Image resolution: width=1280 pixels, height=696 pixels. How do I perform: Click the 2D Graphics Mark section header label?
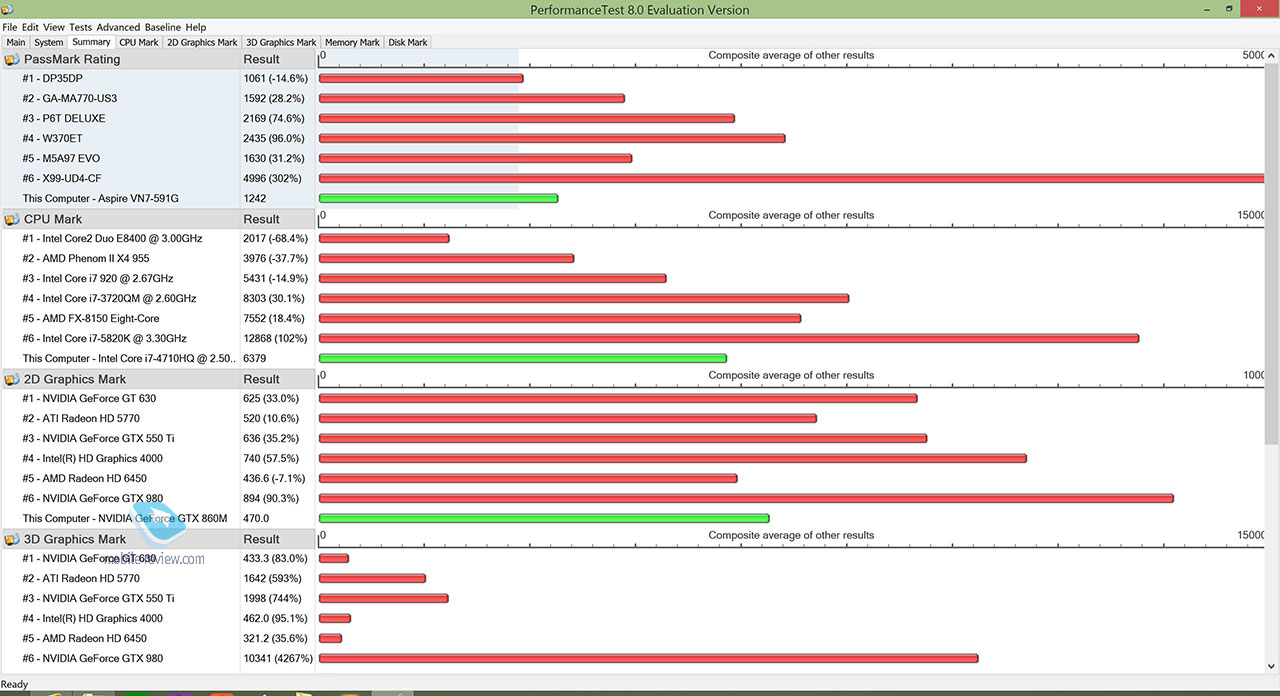[x=75, y=379]
